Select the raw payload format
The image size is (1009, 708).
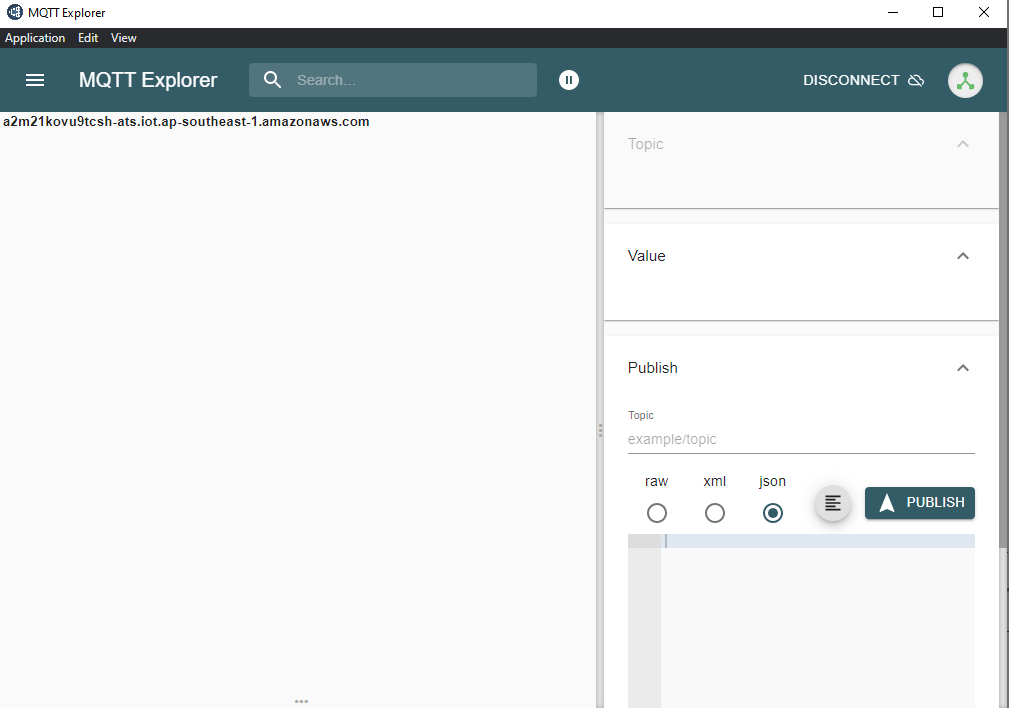click(657, 513)
